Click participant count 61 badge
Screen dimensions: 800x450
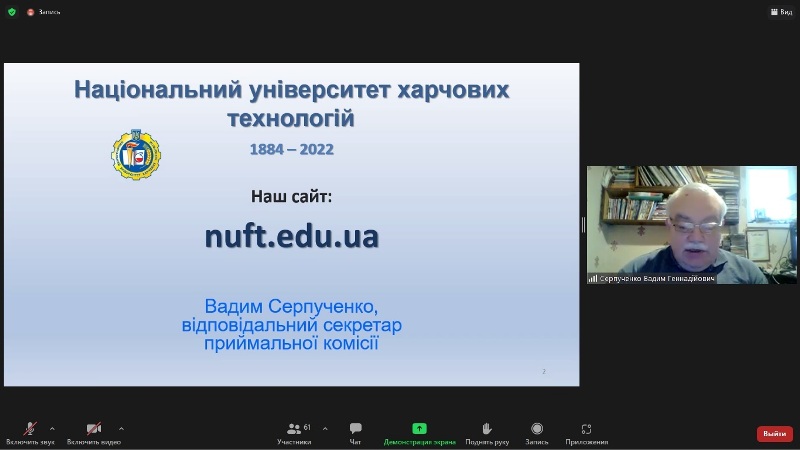tap(307, 427)
